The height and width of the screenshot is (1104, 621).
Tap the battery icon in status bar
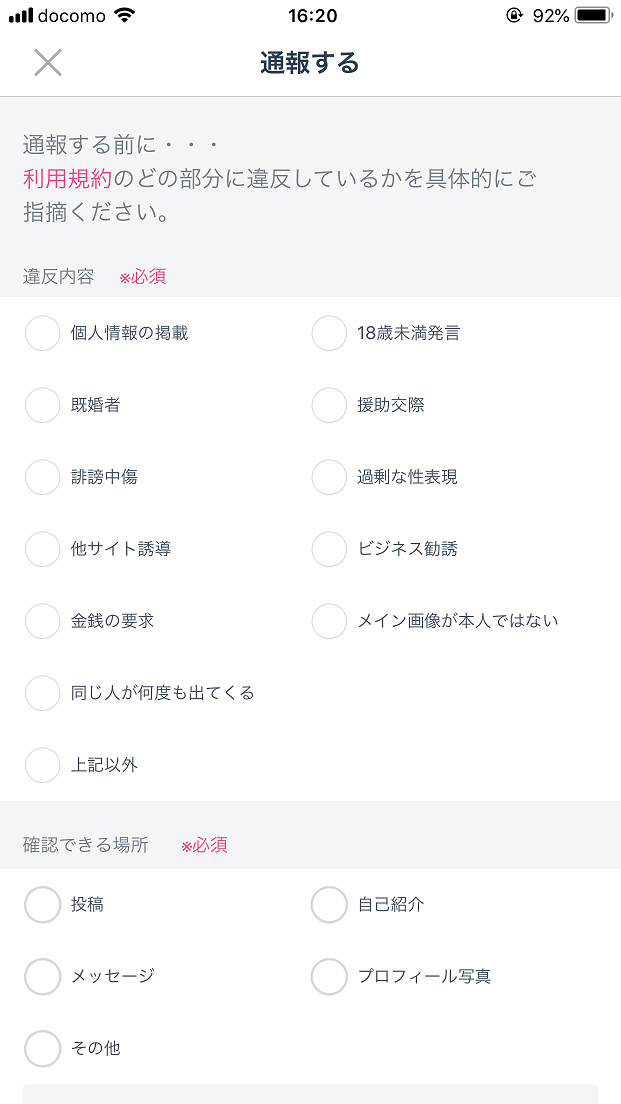(x=593, y=16)
